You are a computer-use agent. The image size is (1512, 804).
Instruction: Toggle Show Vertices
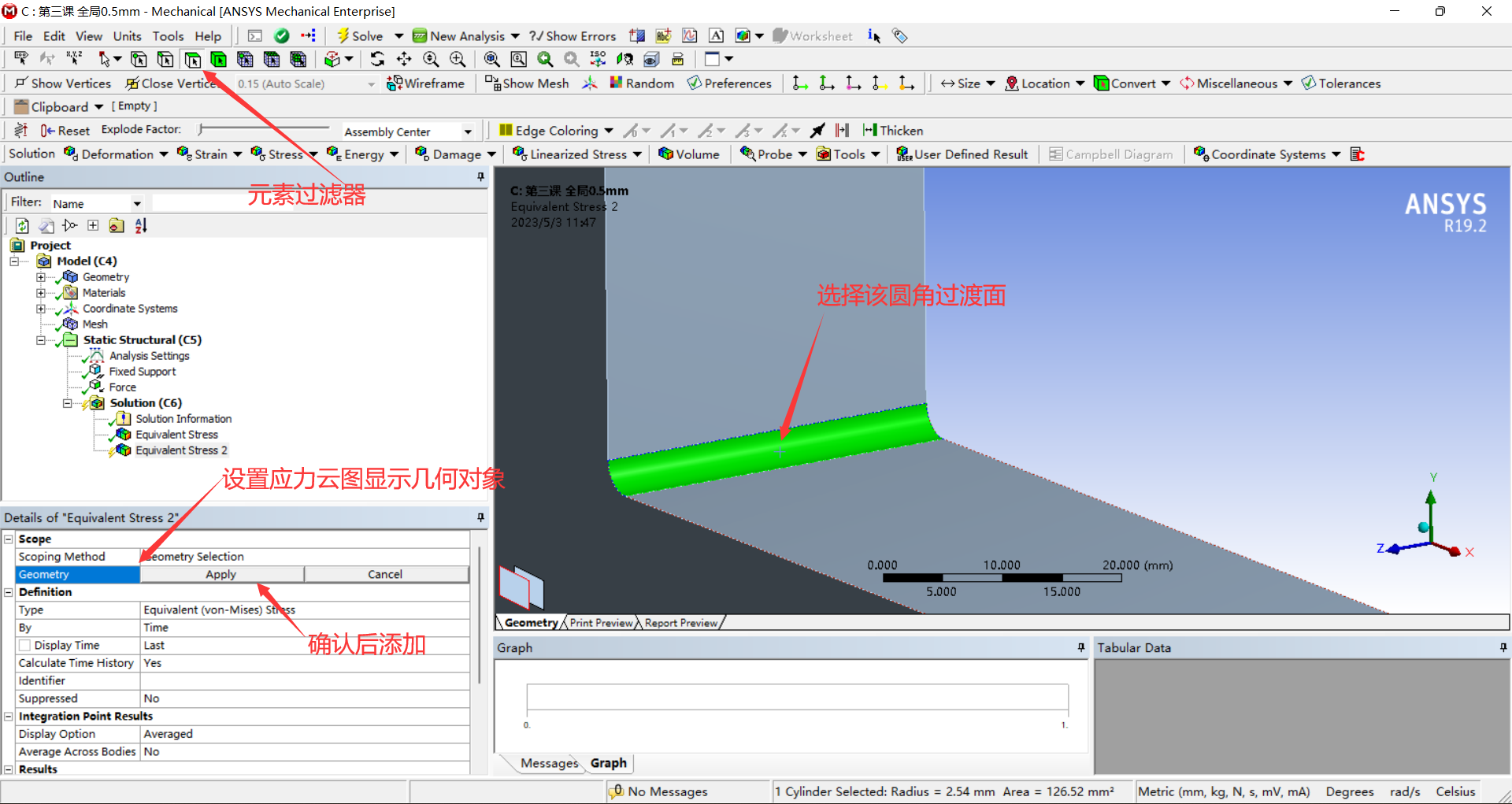(63, 83)
